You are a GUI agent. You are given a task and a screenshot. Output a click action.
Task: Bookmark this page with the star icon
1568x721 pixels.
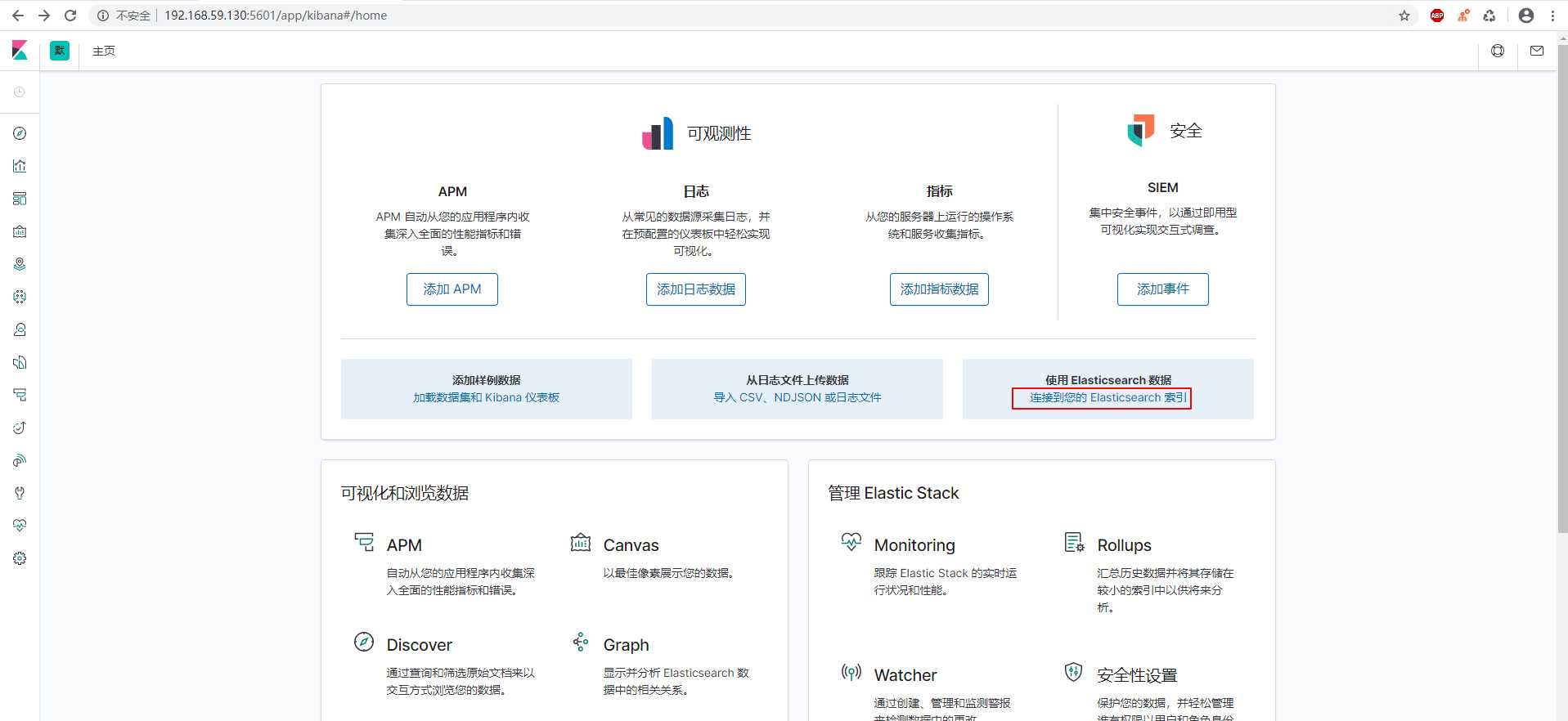(x=1404, y=16)
